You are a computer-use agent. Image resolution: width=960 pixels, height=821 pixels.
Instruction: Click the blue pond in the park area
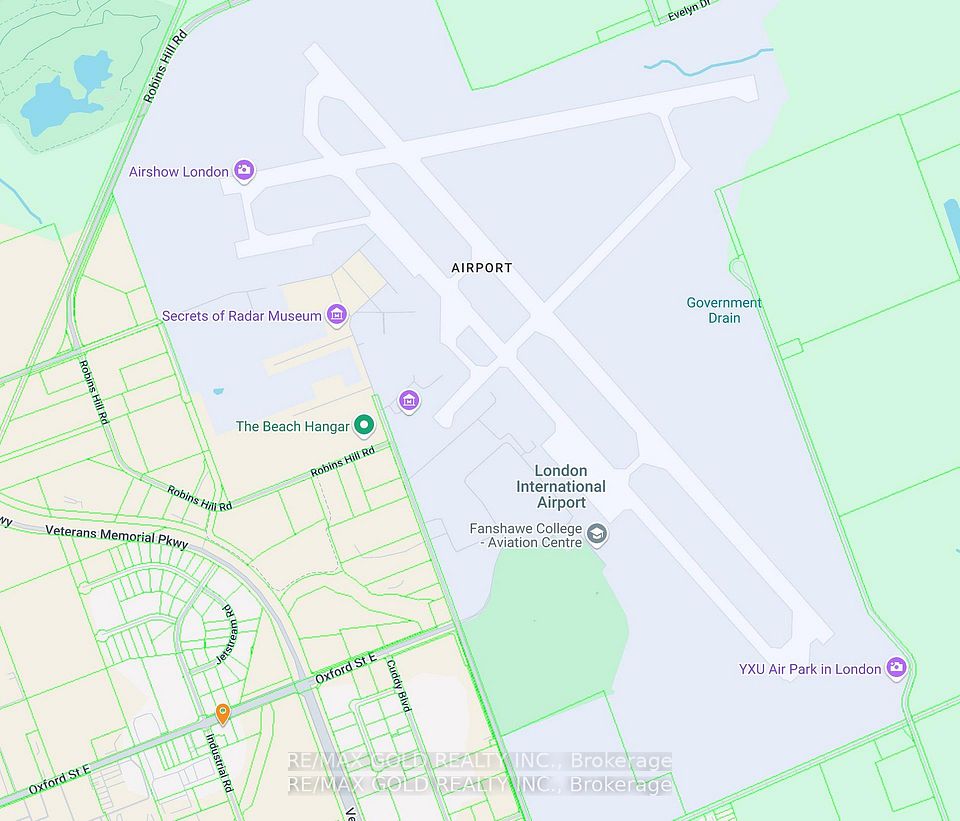(67, 92)
